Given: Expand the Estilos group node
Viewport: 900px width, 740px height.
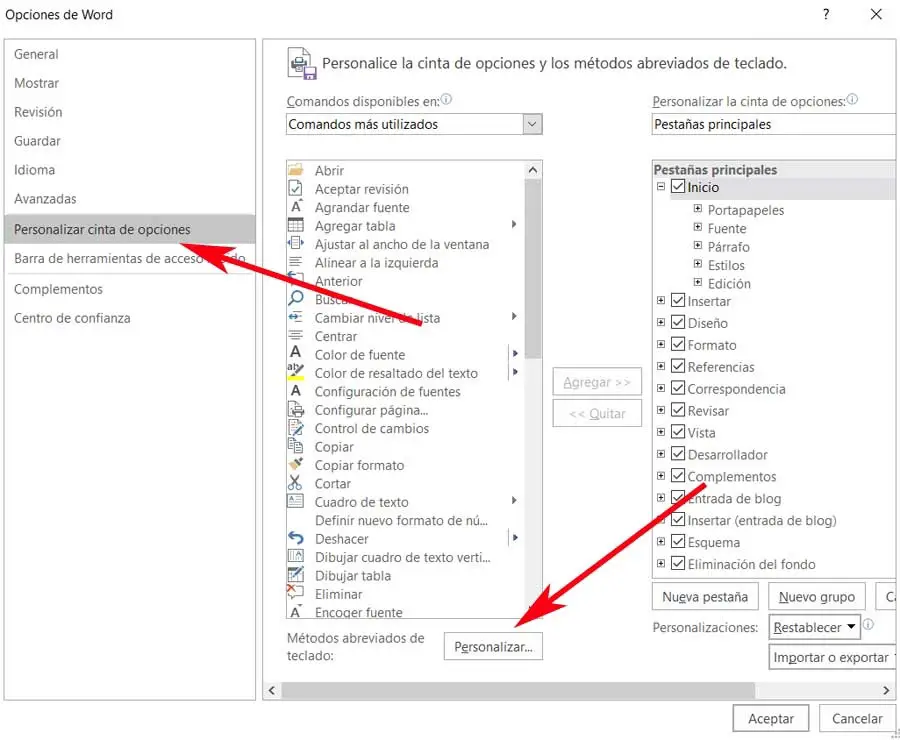Looking at the screenshot, I should [x=697, y=264].
